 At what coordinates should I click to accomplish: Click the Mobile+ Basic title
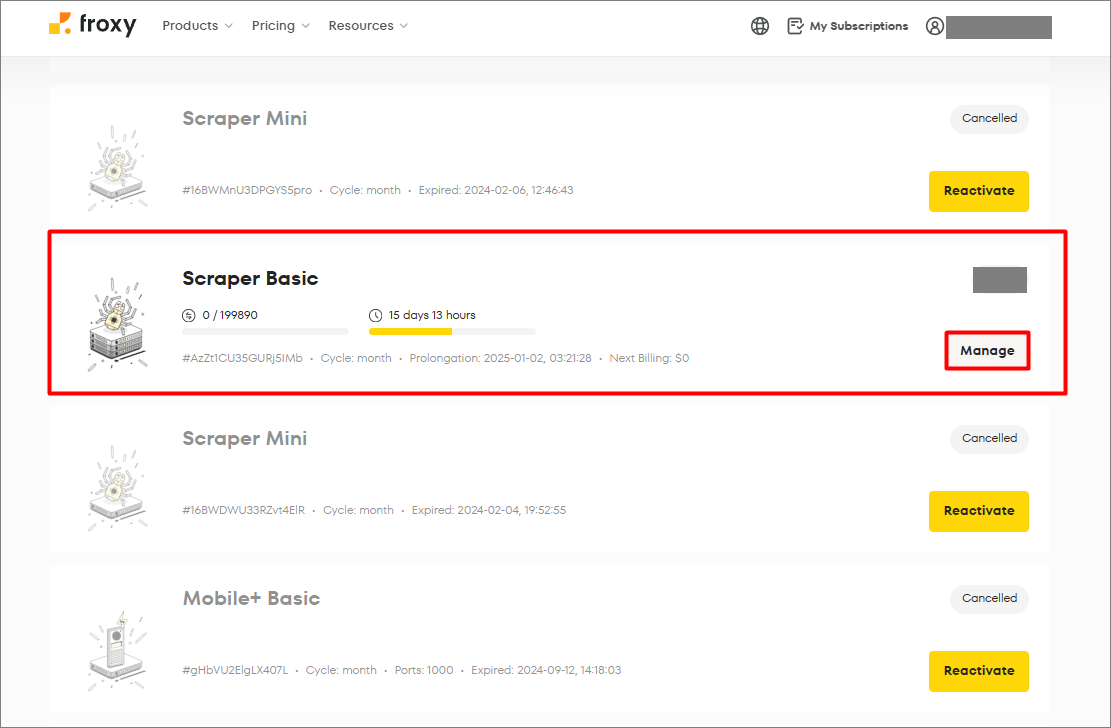(x=252, y=598)
